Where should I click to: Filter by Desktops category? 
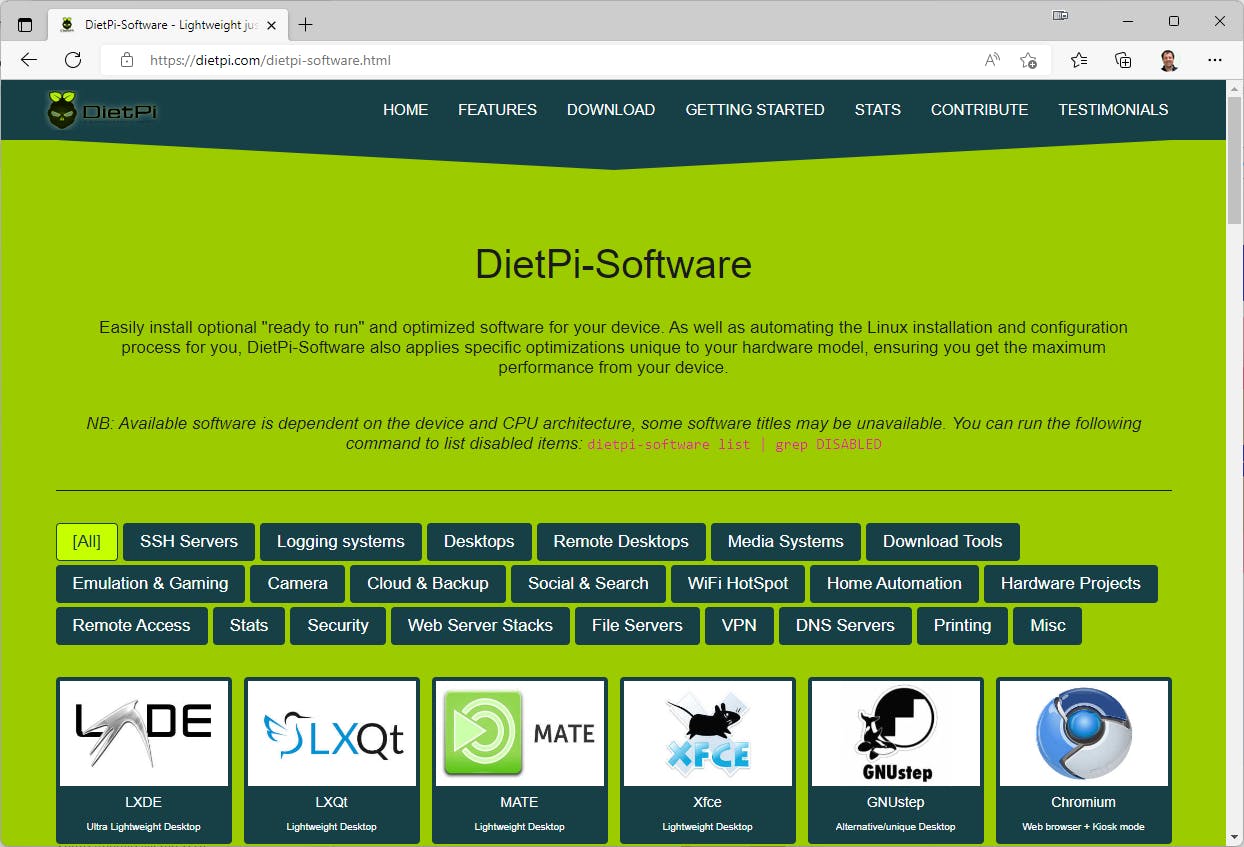click(x=479, y=542)
